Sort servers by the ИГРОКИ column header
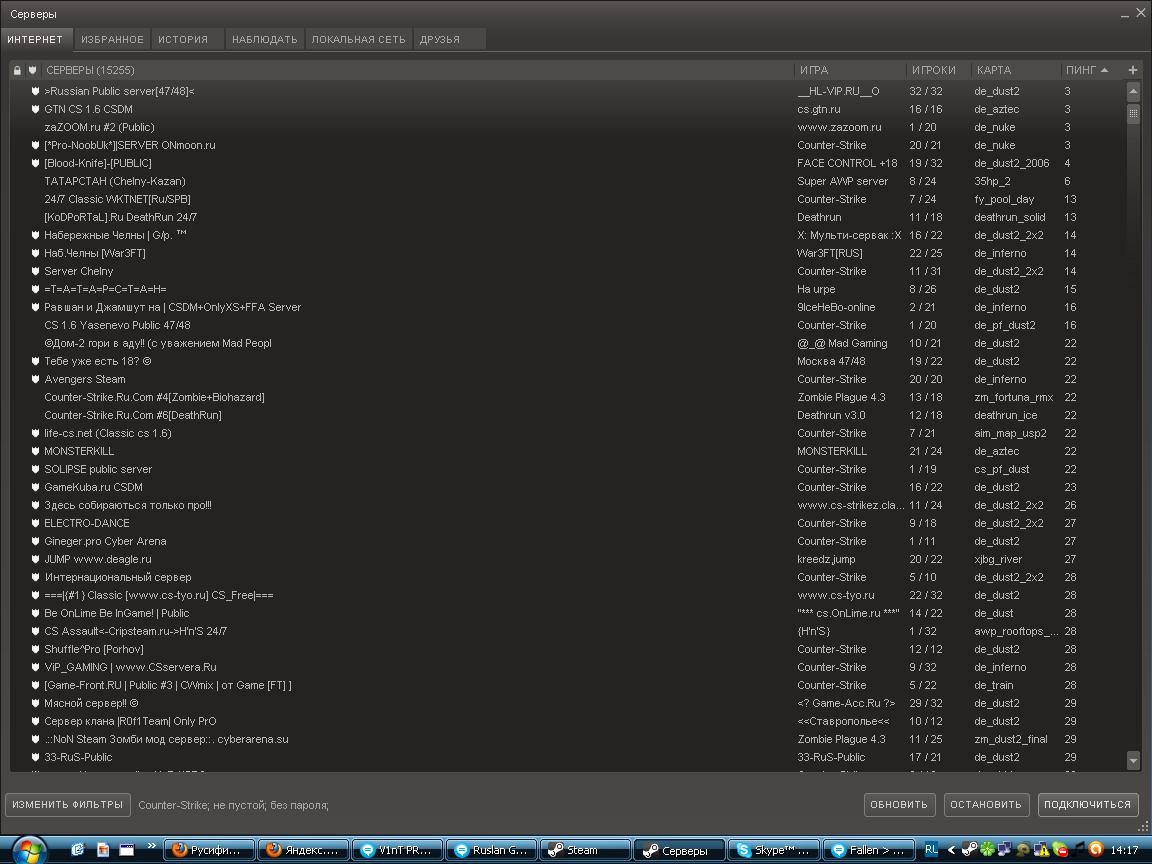The height and width of the screenshot is (864, 1152). click(933, 70)
